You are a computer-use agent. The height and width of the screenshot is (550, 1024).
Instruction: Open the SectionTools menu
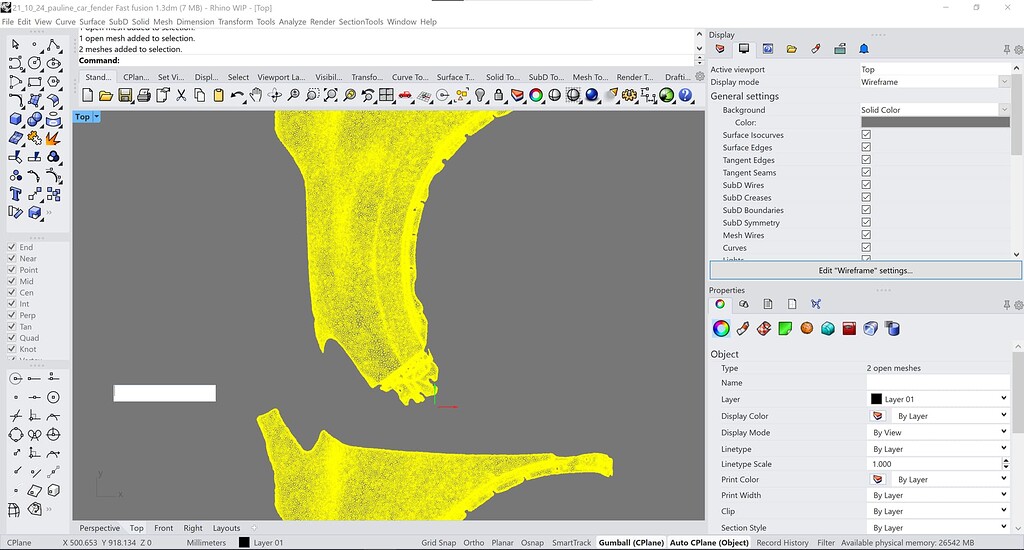360,22
